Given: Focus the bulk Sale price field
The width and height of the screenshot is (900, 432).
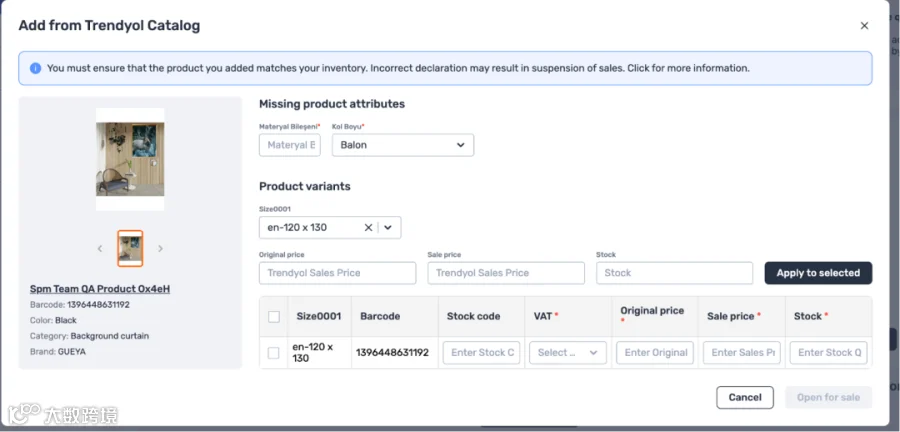Looking at the screenshot, I should (x=506, y=273).
